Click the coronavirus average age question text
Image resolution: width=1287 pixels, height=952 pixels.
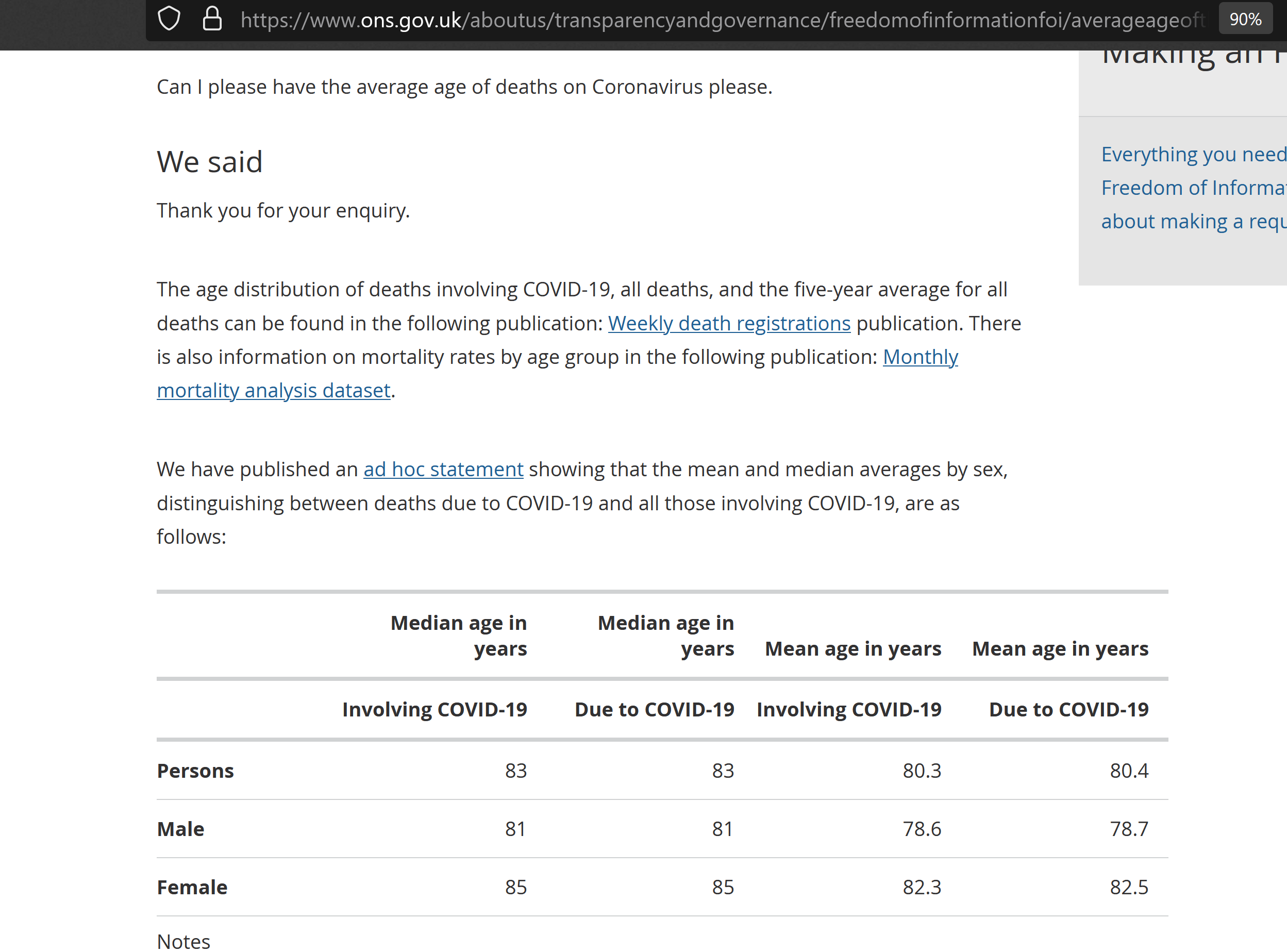pyautogui.click(x=464, y=87)
